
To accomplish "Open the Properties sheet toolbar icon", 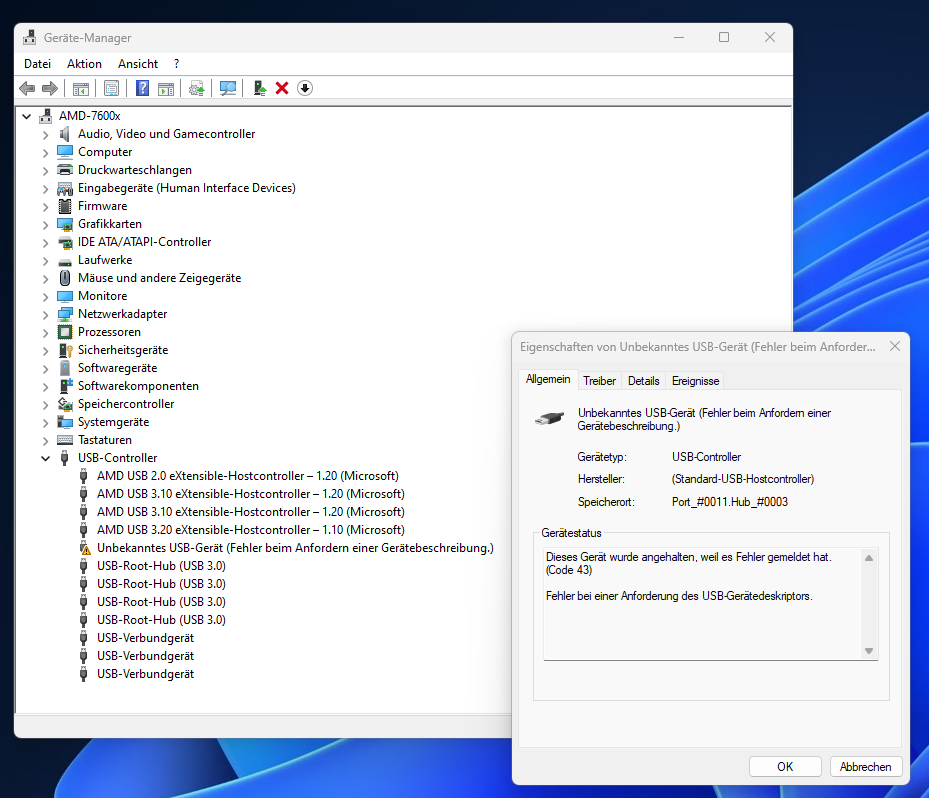I will tap(111, 88).
